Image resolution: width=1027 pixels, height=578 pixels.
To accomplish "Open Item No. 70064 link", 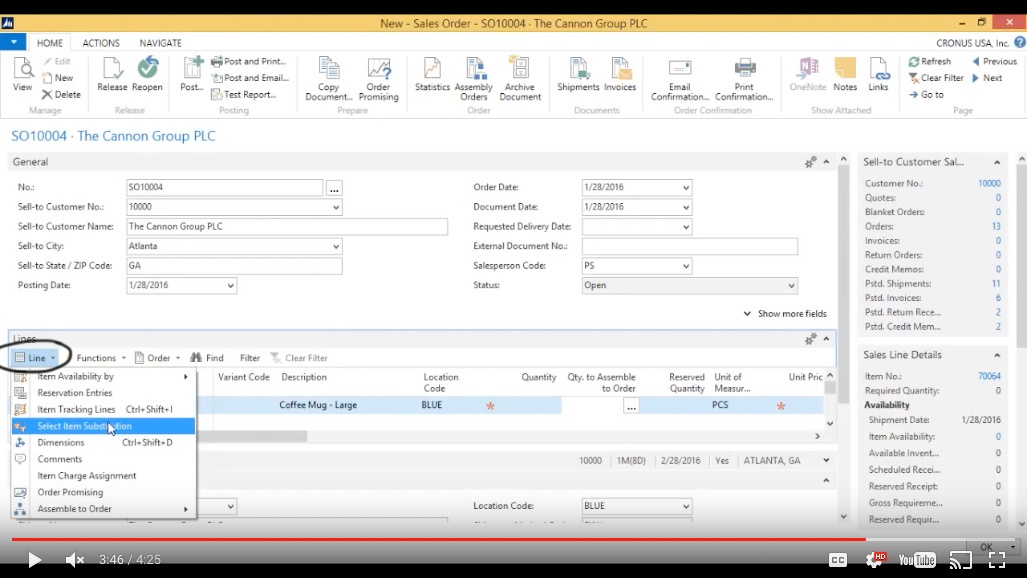I will point(989,376).
